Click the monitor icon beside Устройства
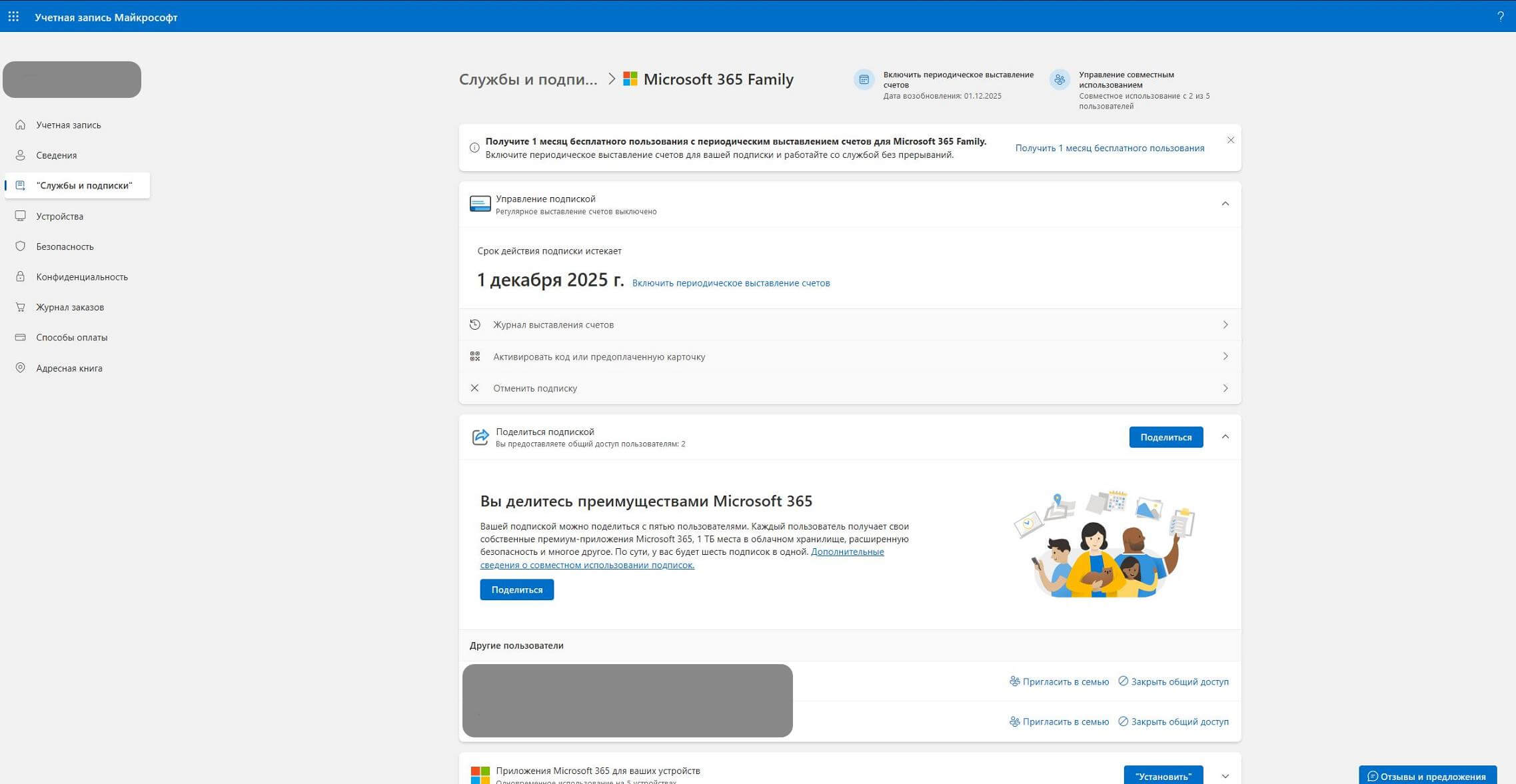Image resolution: width=1516 pixels, height=784 pixels. pyautogui.click(x=21, y=216)
